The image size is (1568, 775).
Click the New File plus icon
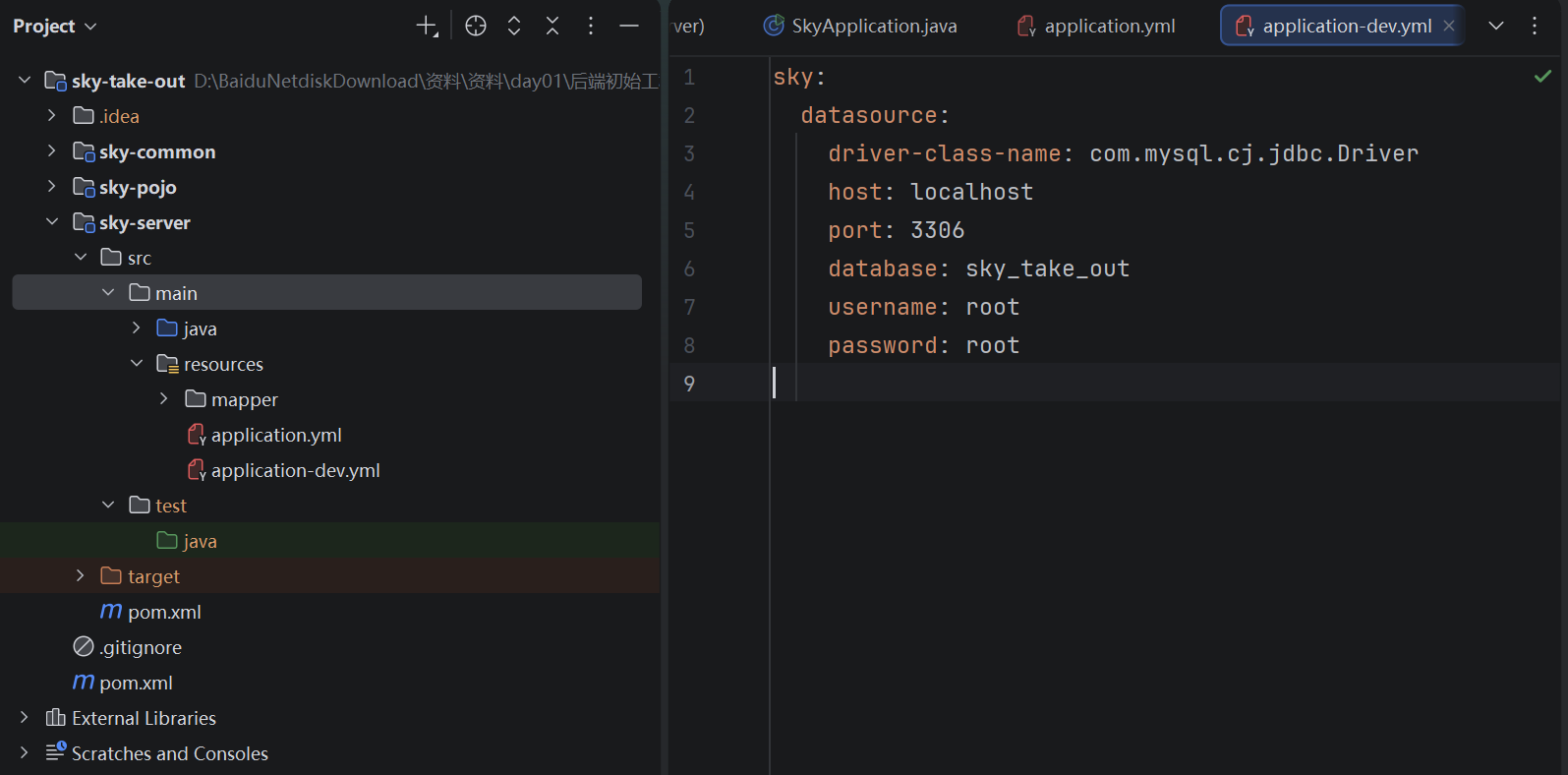(x=427, y=27)
